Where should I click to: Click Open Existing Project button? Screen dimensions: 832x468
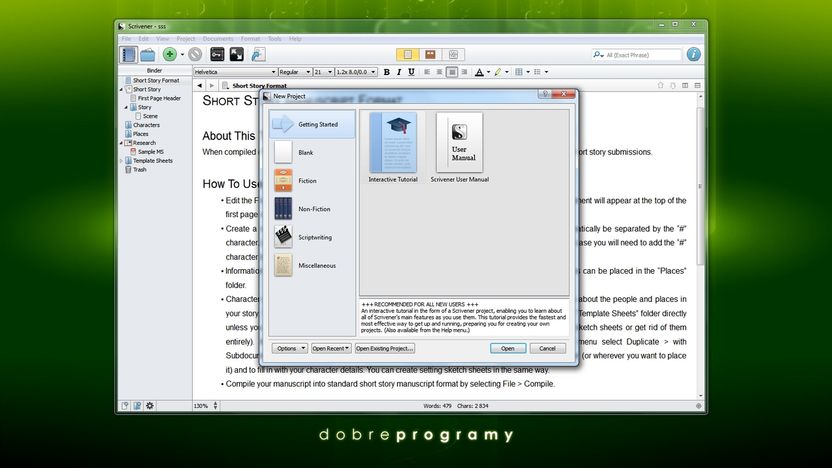(385, 349)
